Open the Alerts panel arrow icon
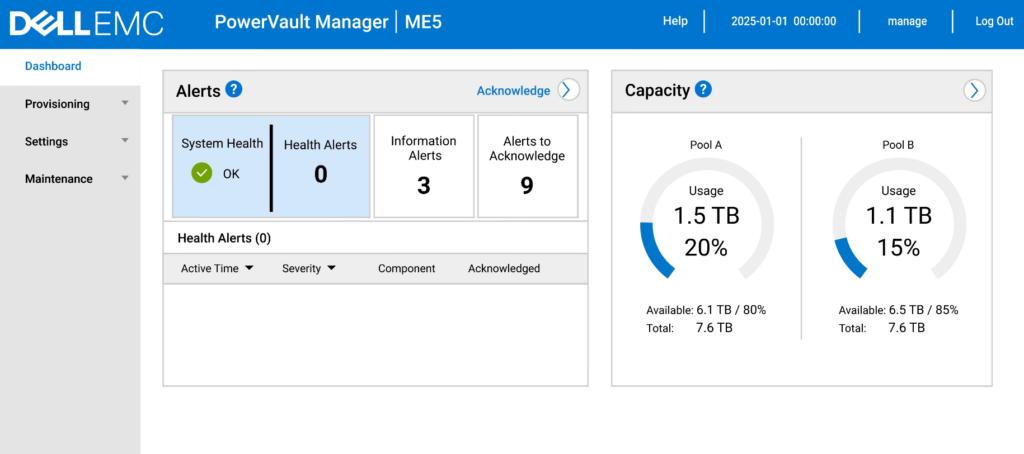This screenshot has width=1024, height=454. 568,90
